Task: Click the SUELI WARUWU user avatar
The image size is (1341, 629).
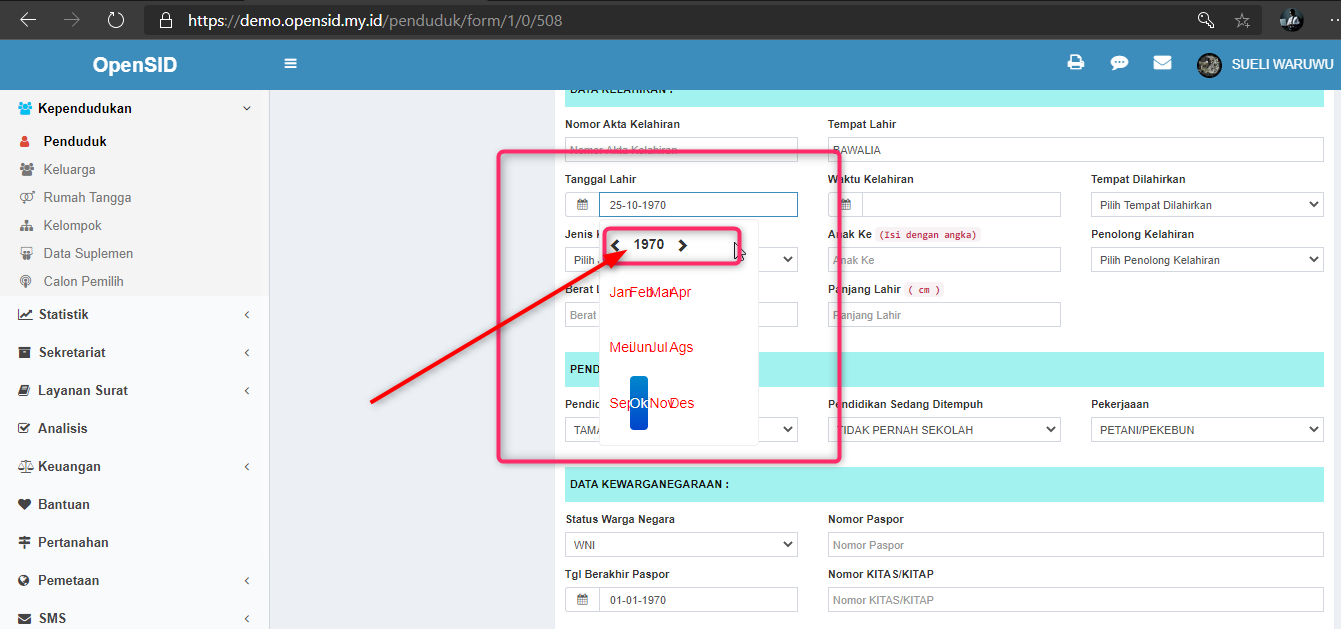Action: pyautogui.click(x=1209, y=65)
